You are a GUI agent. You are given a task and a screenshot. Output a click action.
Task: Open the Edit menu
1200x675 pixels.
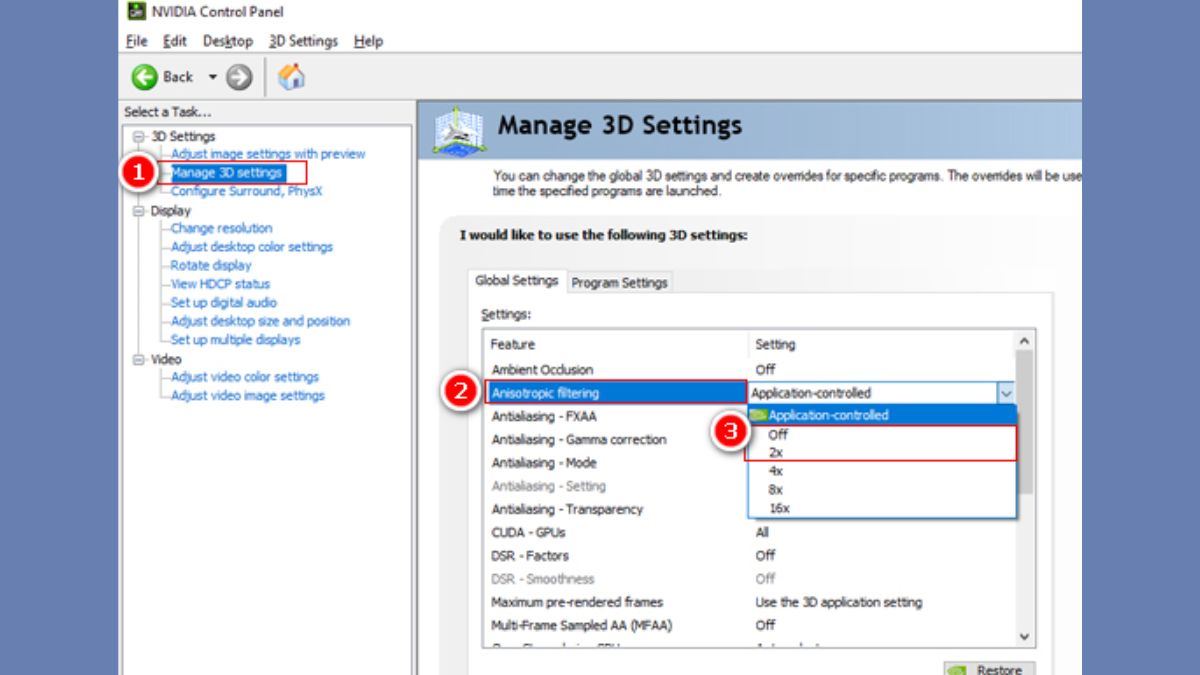(175, 41)
